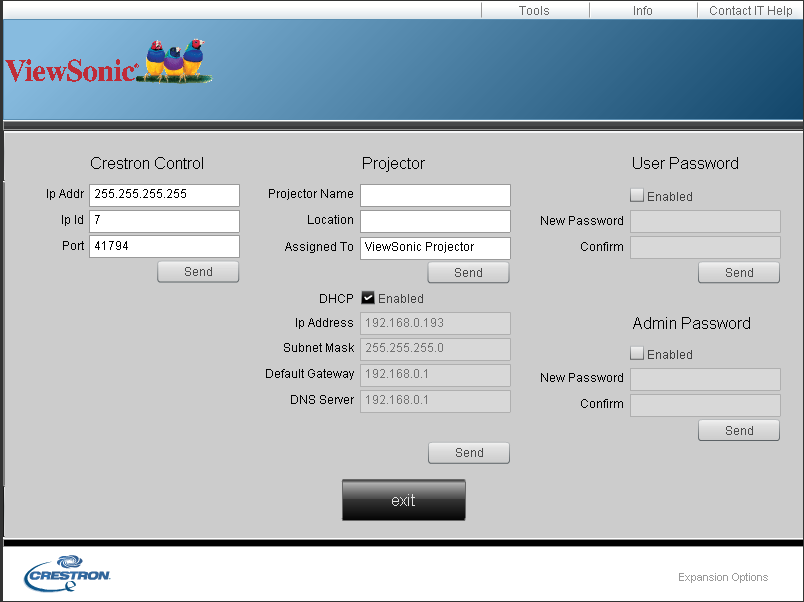Screen dimensions: 804x602
Task: Click the Admin Password heading
Action: pyautogui.click(x=692, y=324)
